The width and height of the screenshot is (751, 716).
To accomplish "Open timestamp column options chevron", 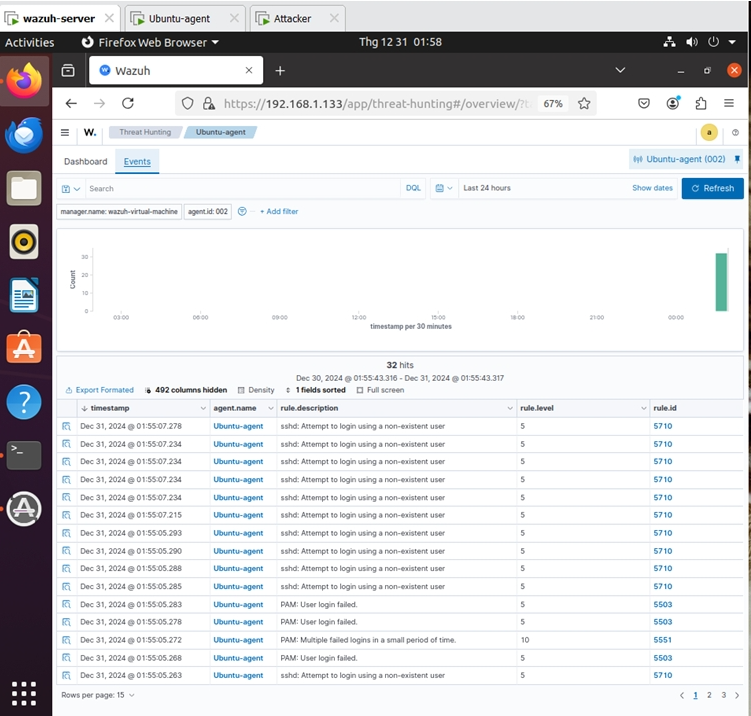I will point(203,409).
